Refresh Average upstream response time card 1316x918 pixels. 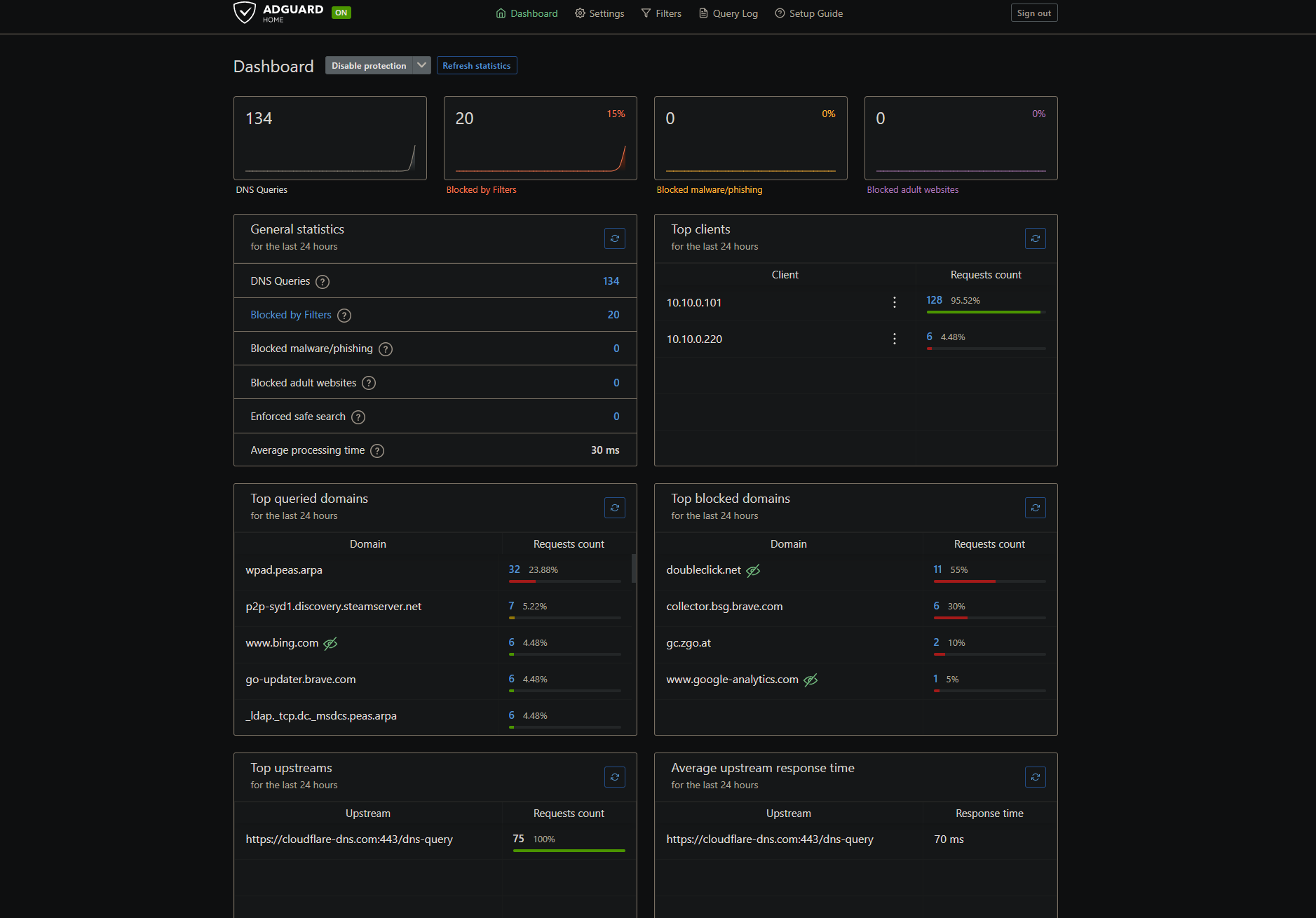1036,777
